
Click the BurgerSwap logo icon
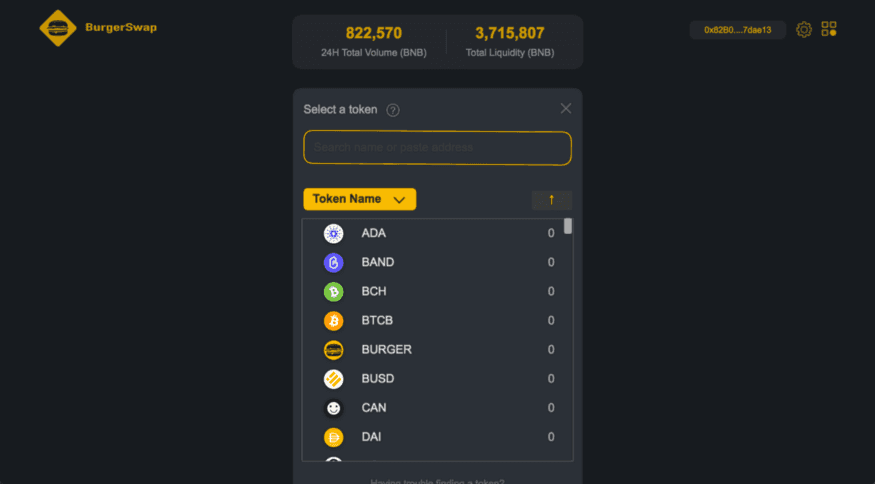click(x=58, y=28)
